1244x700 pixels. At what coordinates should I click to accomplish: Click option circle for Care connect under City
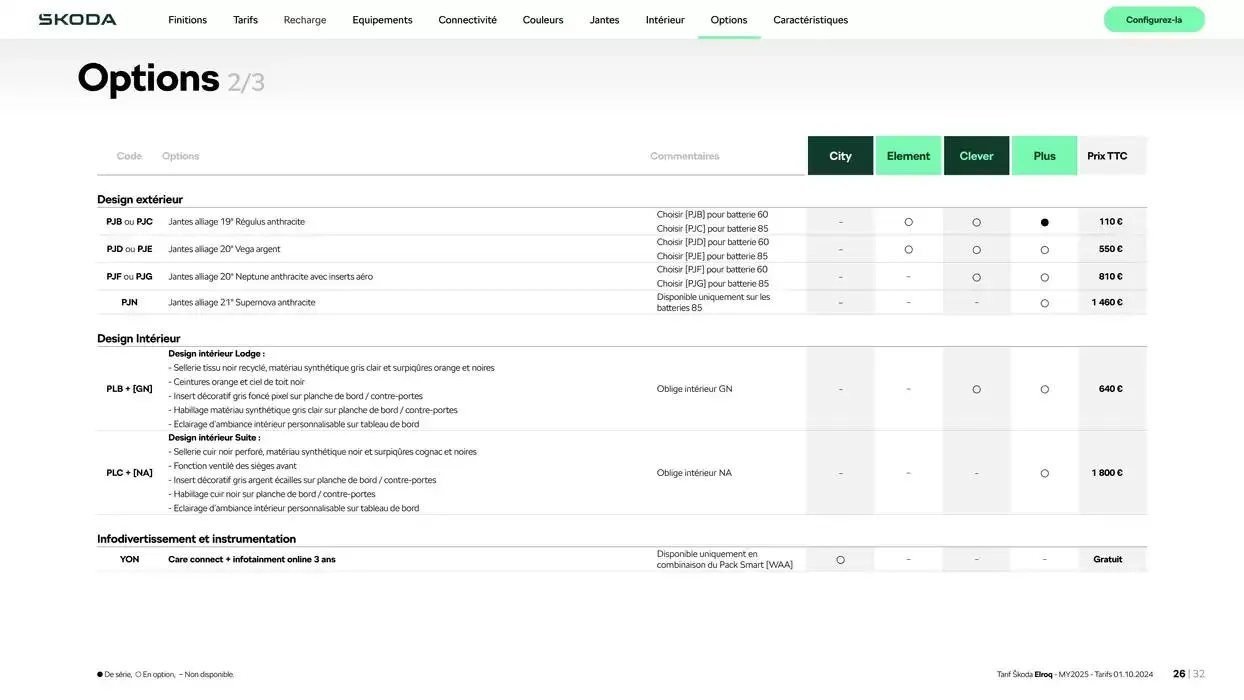(x=840, y=560)
